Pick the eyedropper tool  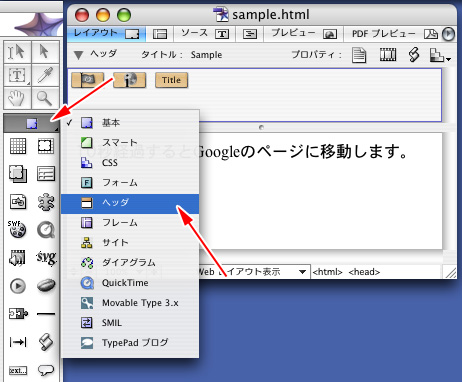point(44,75)
